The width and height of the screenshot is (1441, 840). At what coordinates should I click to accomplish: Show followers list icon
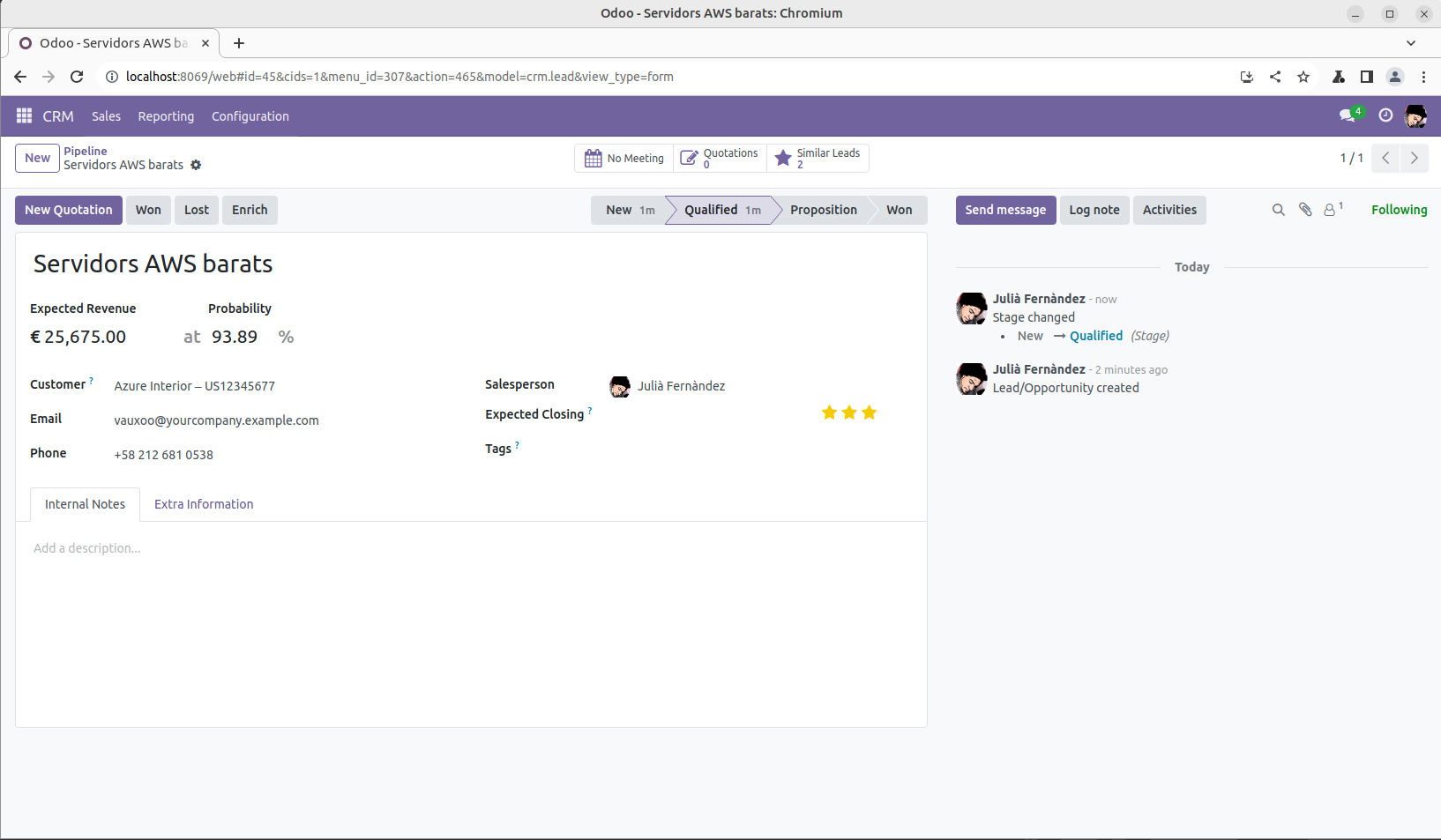1331,210
